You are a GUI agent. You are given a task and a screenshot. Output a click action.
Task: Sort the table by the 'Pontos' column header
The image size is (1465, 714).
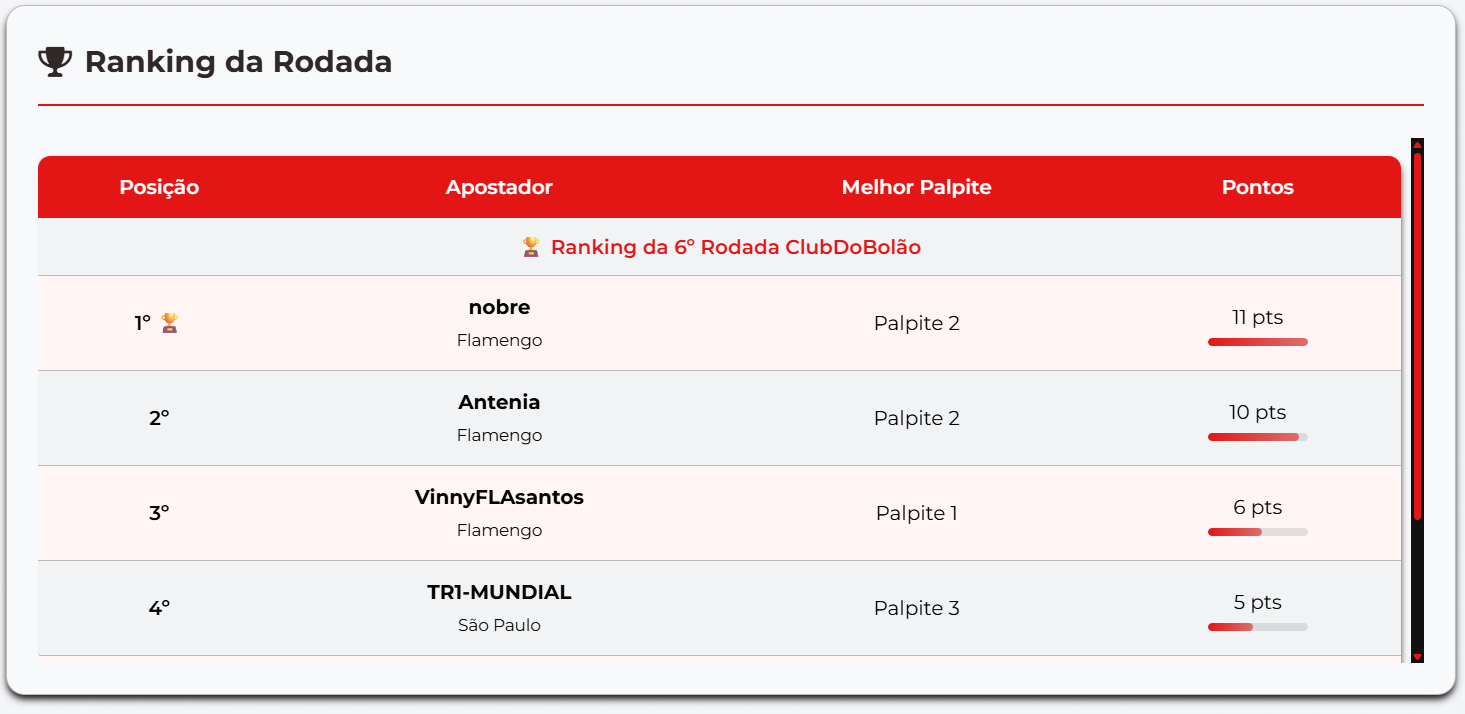click(x=1257, y=187)
